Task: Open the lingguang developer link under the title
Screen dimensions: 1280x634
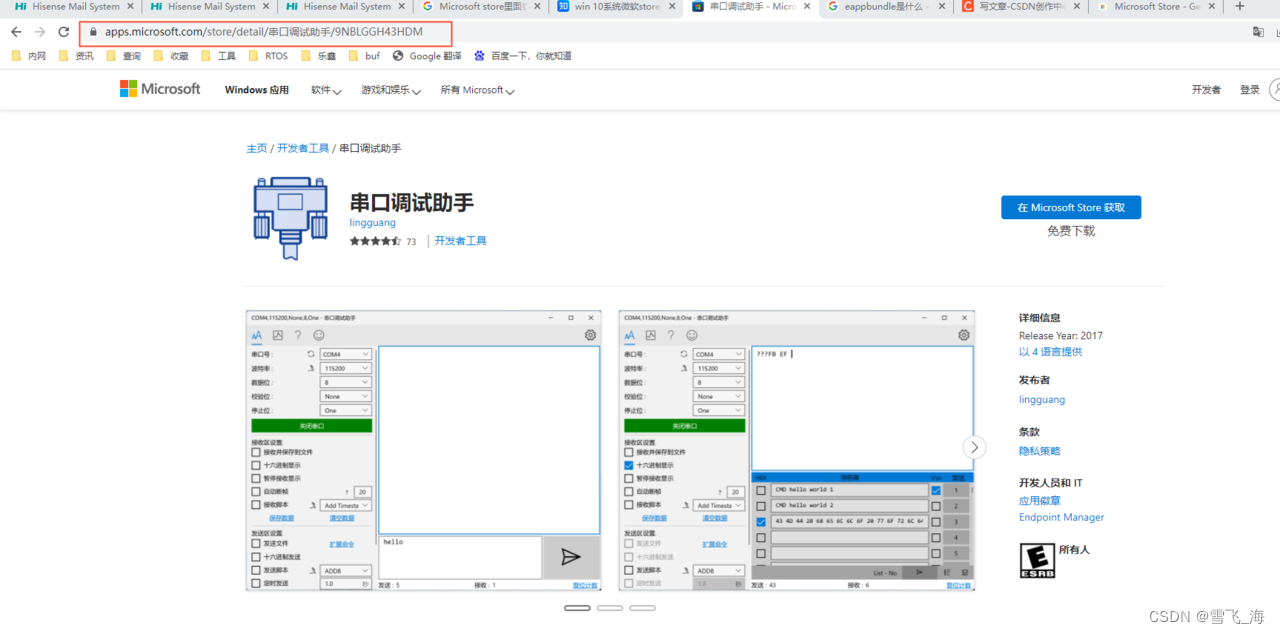Action: 372,222
